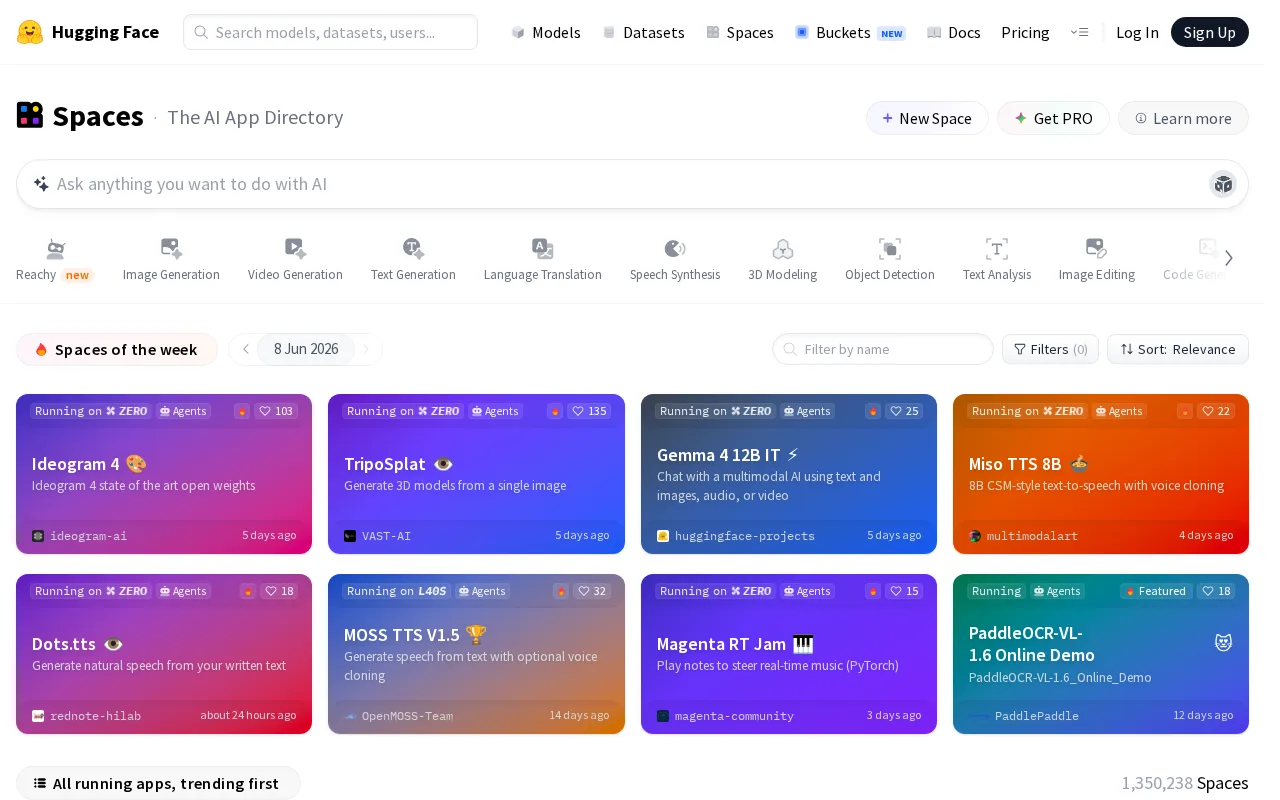Viewport: 1280px width, 800px height.
Task: Go to the Pricing page
Action: click(1025, 32)
